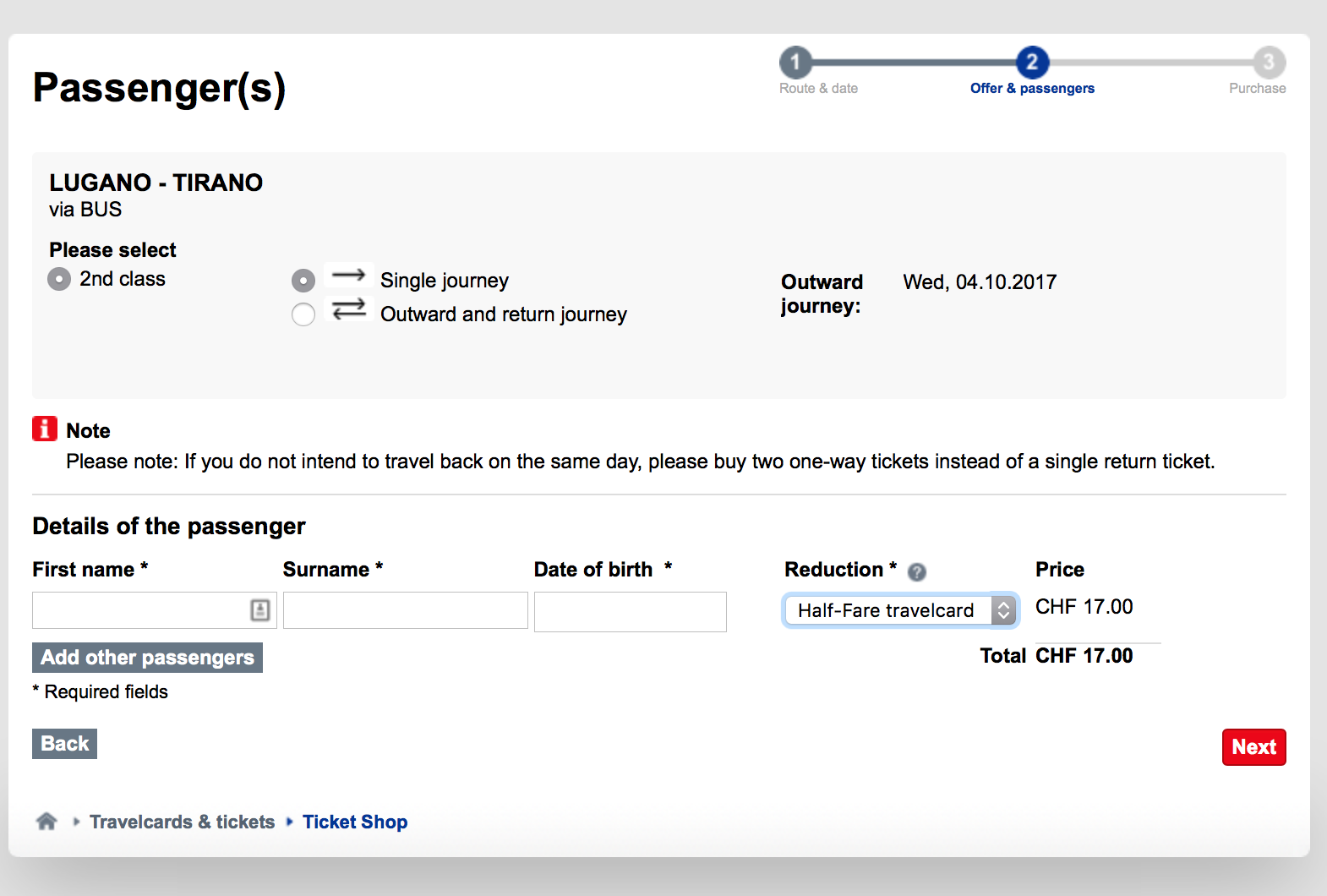The width and height of the screenshot is (1327, 896).
Task: Go Back to the previous page
Action: click(64, 744)
